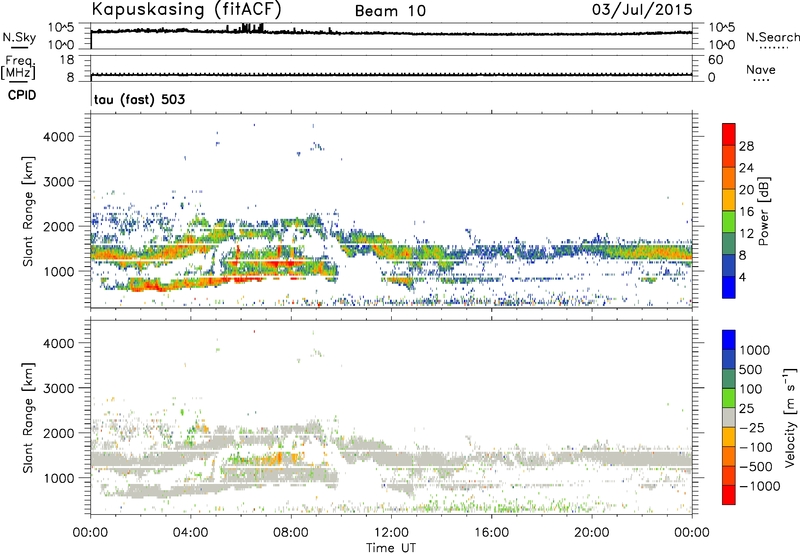Click the 'N.Search' legend label

(772, 37)
